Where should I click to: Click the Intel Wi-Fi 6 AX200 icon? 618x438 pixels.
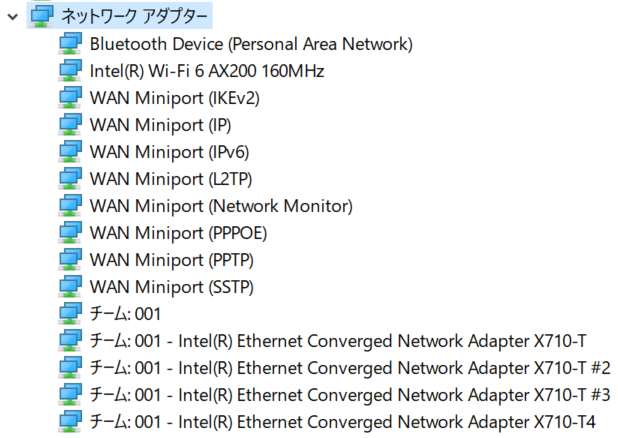[x=71, y=71]
